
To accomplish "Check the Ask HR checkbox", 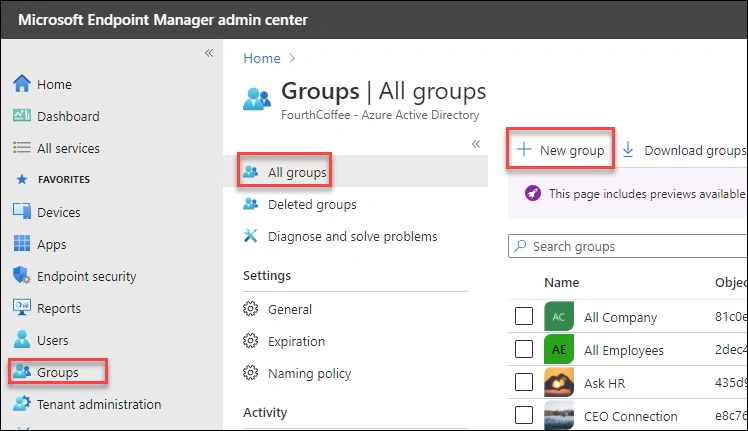I will pos(524,382).
